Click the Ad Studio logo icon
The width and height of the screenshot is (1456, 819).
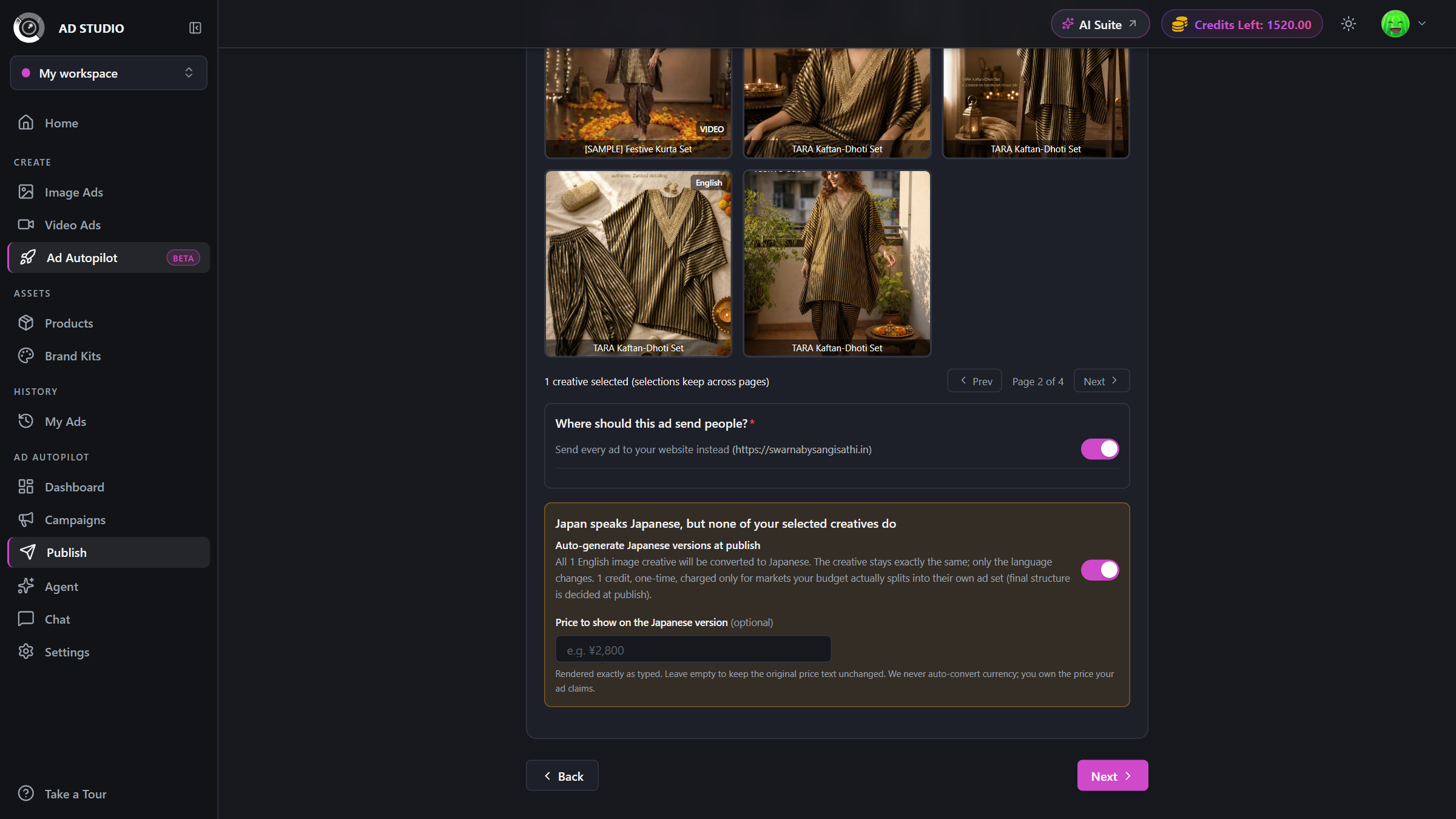(29, 27)
